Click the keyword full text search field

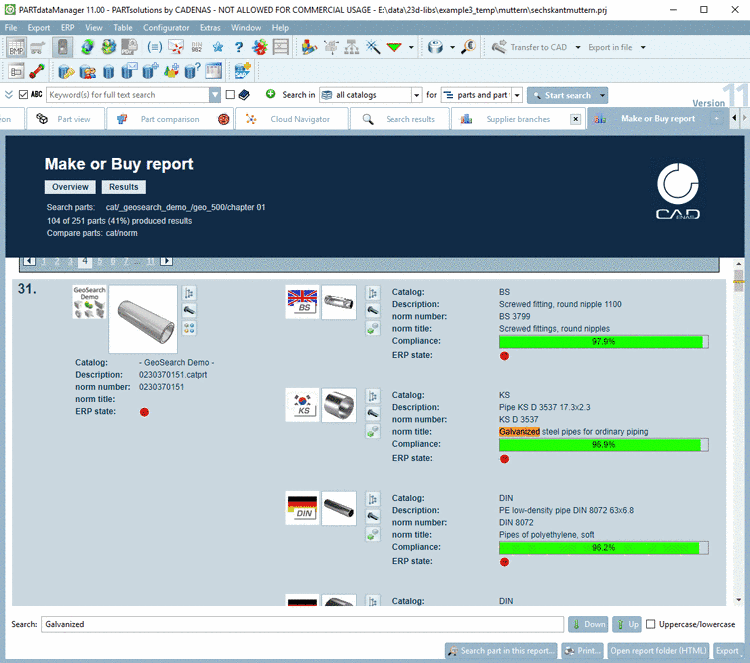(128, 95)
